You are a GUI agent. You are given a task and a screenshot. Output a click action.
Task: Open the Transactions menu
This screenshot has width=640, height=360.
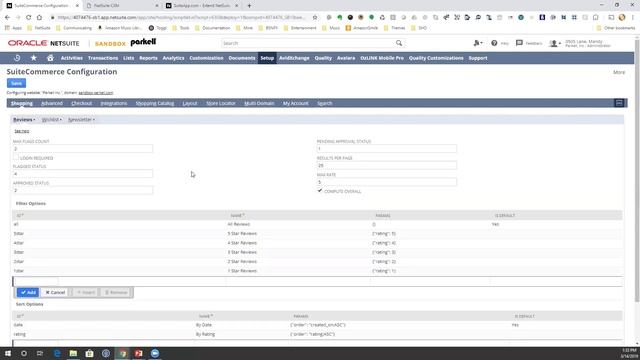[x=103, y=58]
